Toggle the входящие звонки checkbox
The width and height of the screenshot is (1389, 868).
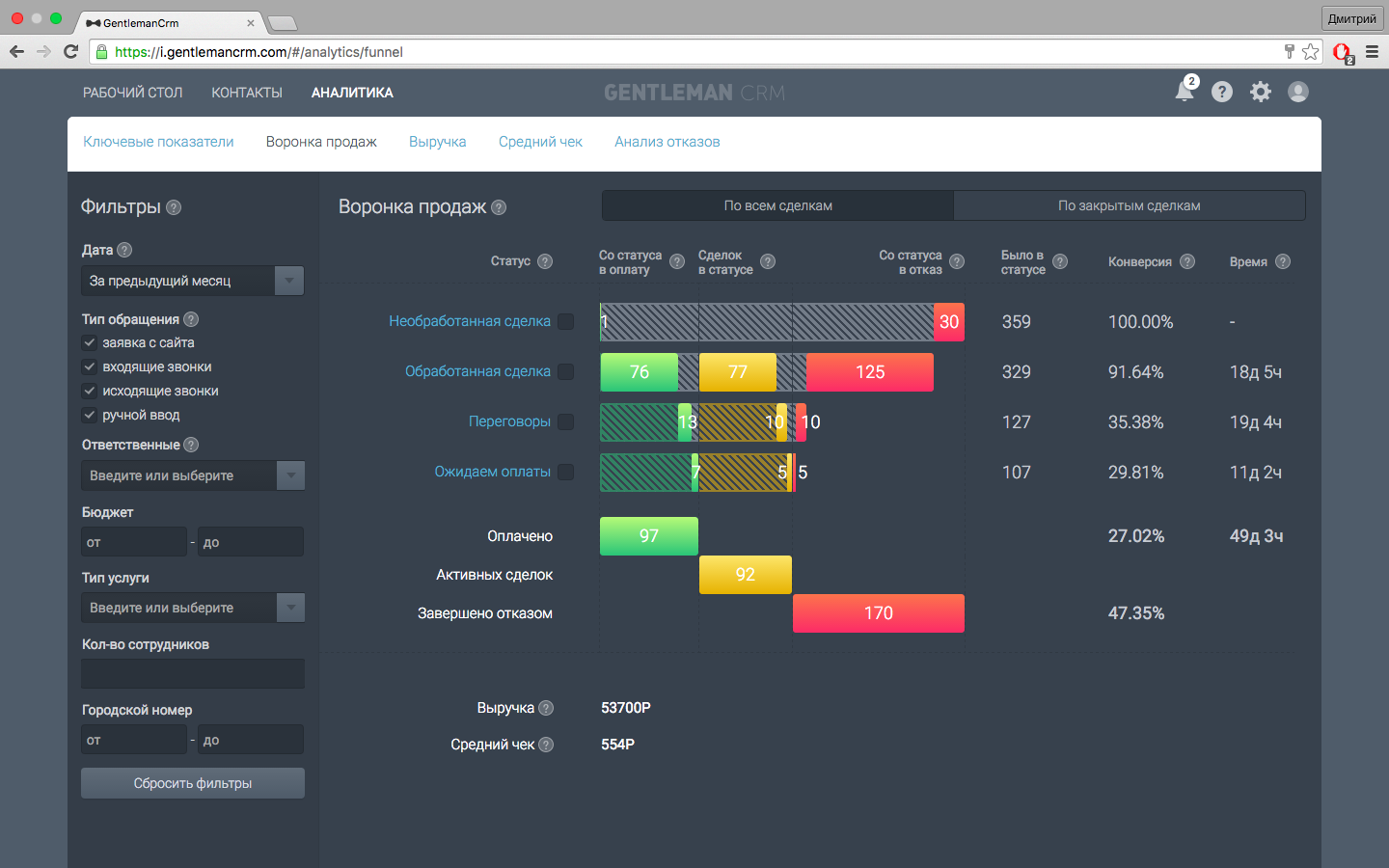click(90, 366)
